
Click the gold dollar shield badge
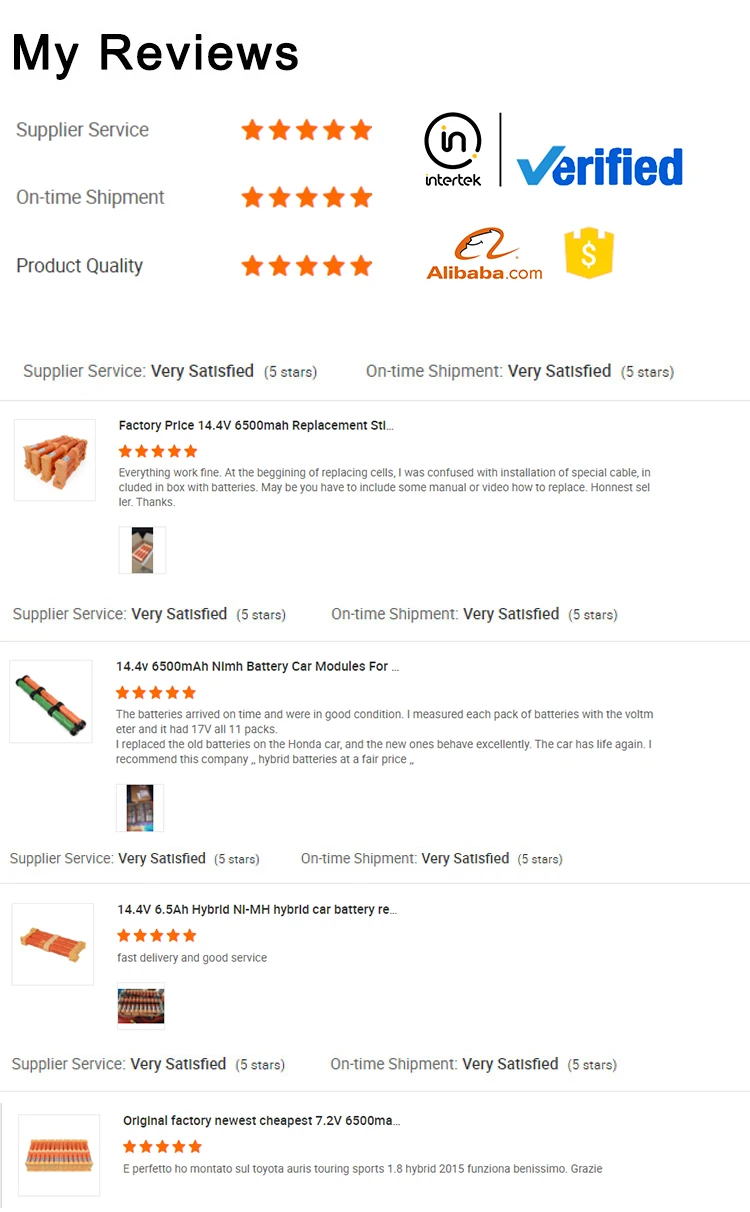589,253
